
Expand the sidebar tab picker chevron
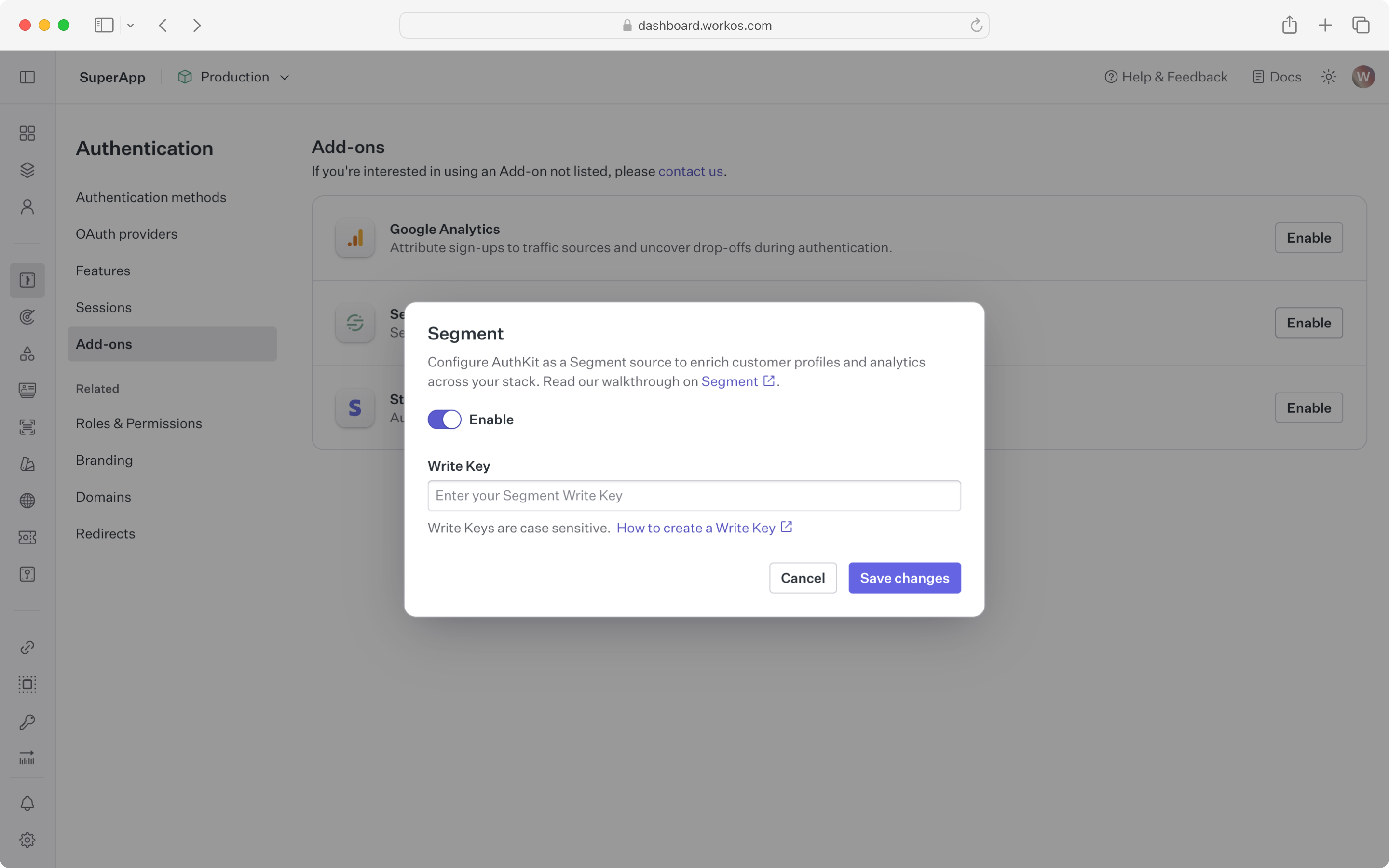point(130,25)
